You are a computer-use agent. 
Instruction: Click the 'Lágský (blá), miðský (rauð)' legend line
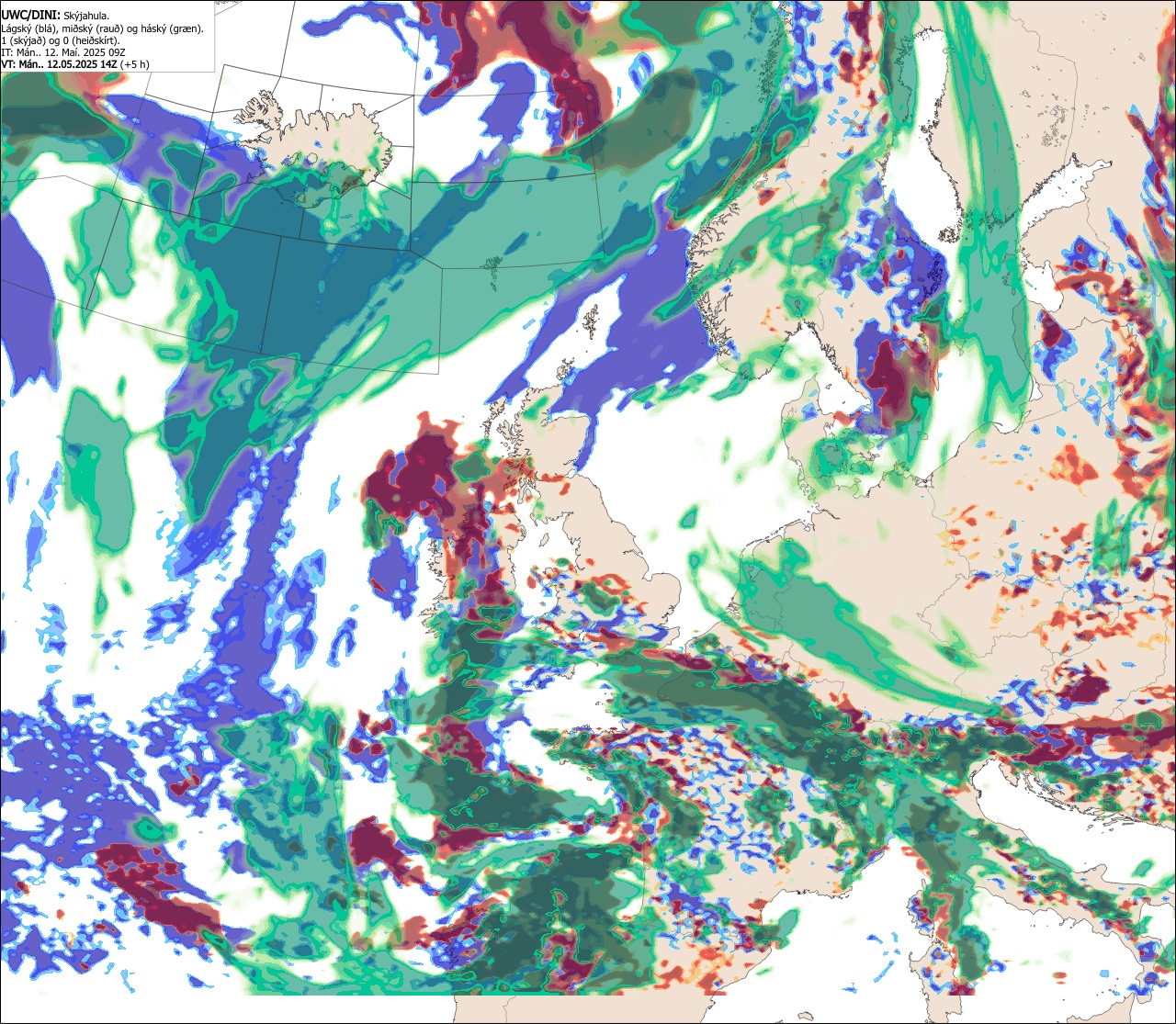pos(103,28)
